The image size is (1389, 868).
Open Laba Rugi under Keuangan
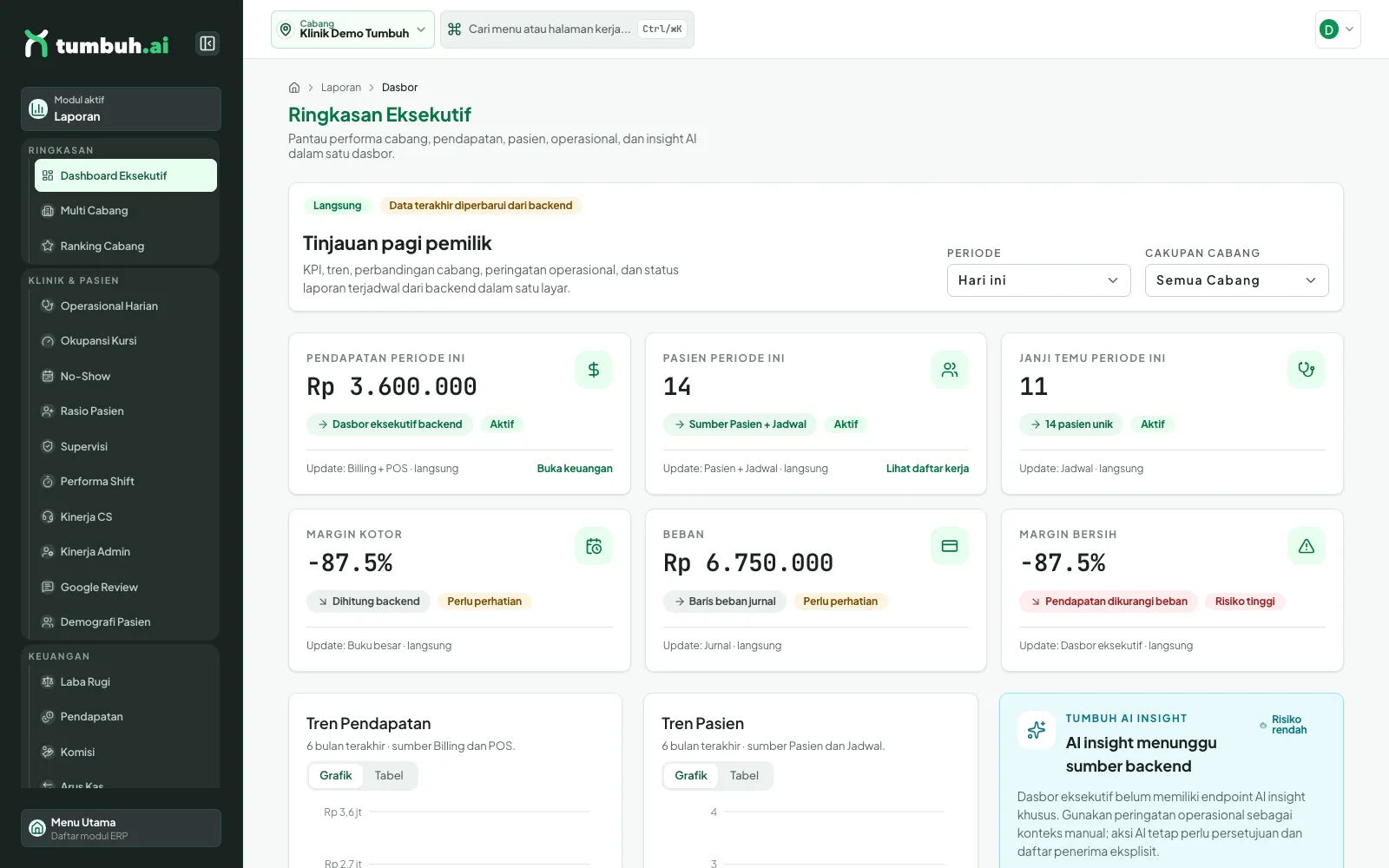126,681
